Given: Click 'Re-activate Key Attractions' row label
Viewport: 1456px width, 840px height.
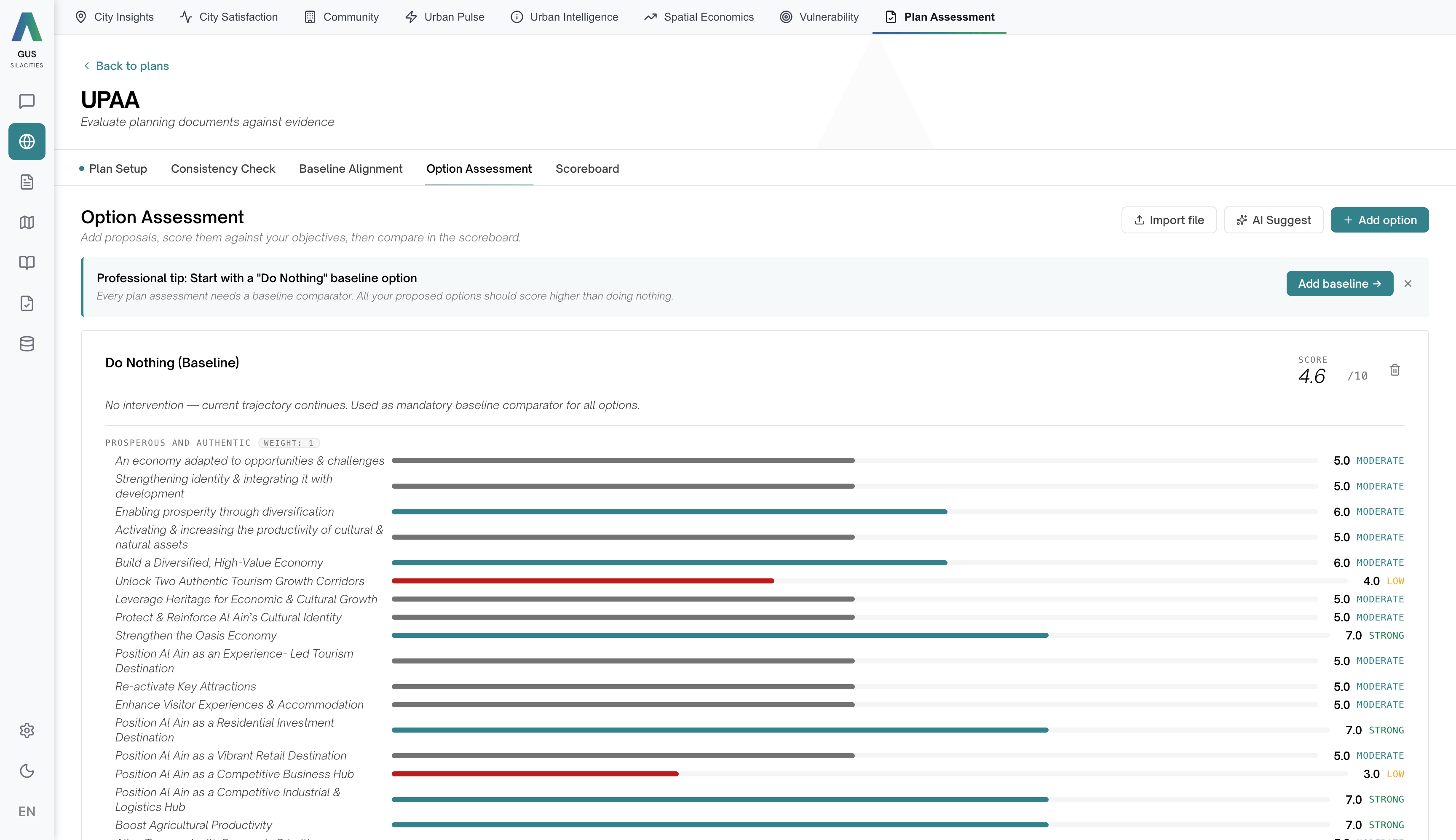Looking at the screenshot, I should tap(185, 686).
